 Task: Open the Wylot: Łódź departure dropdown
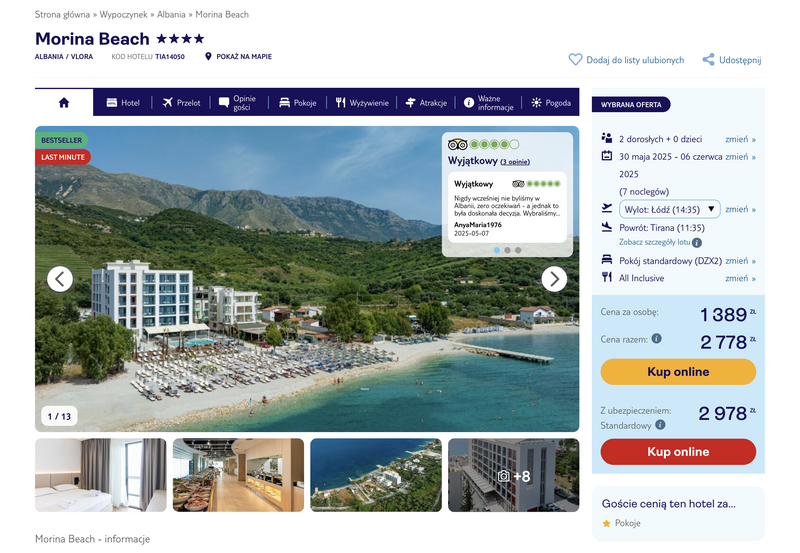click(669, 209)
